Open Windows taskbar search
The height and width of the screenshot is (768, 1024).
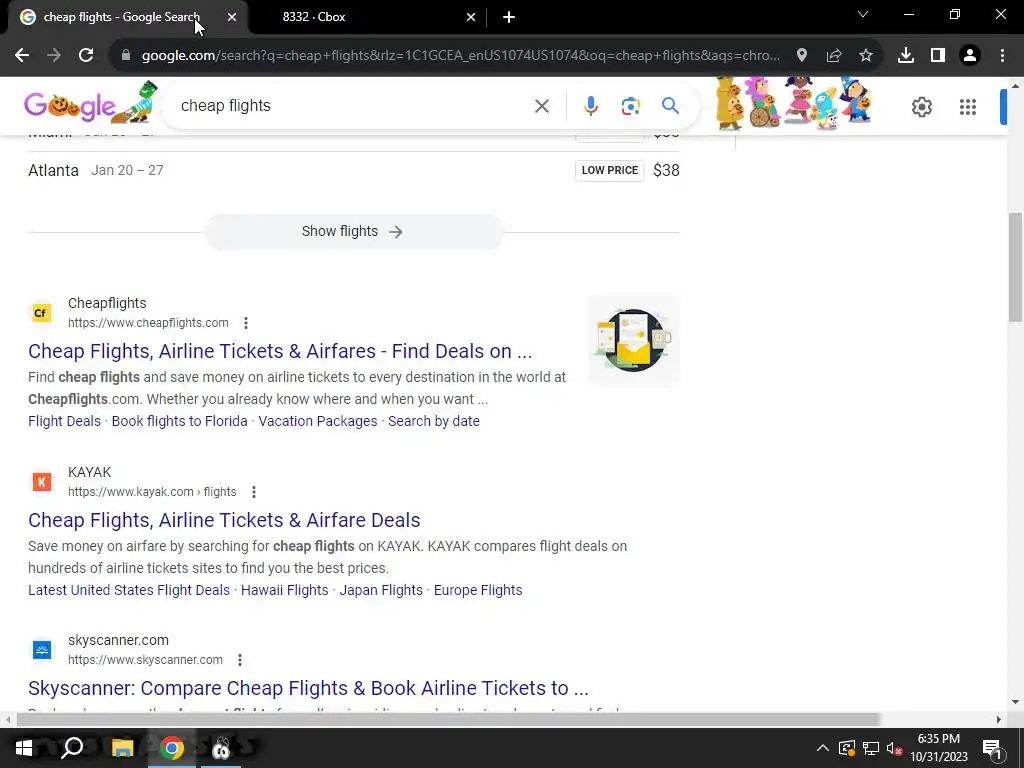[72, 748]
